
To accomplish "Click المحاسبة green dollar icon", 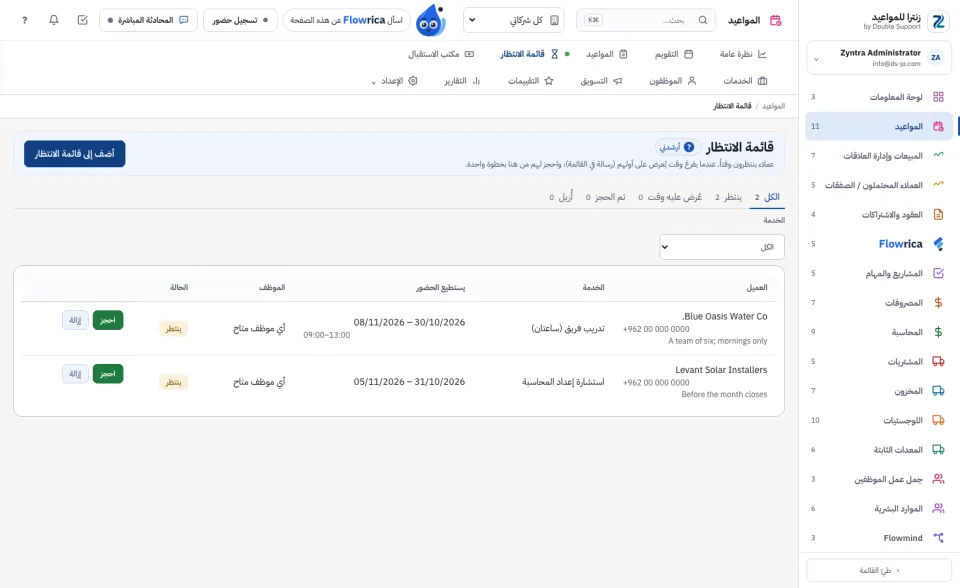I will tap(938, 332).
